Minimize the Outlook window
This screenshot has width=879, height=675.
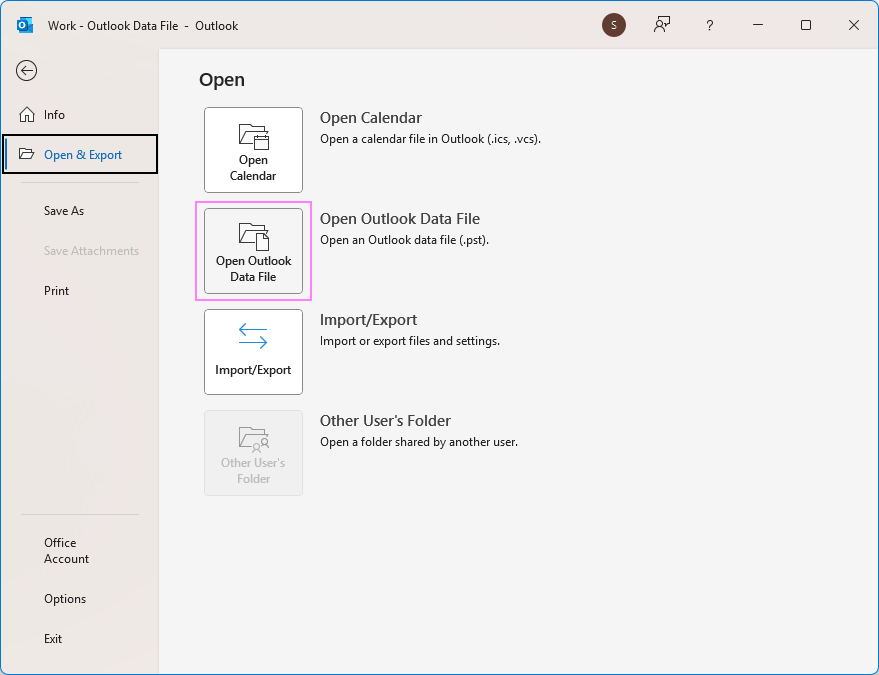tap(758, 25)
